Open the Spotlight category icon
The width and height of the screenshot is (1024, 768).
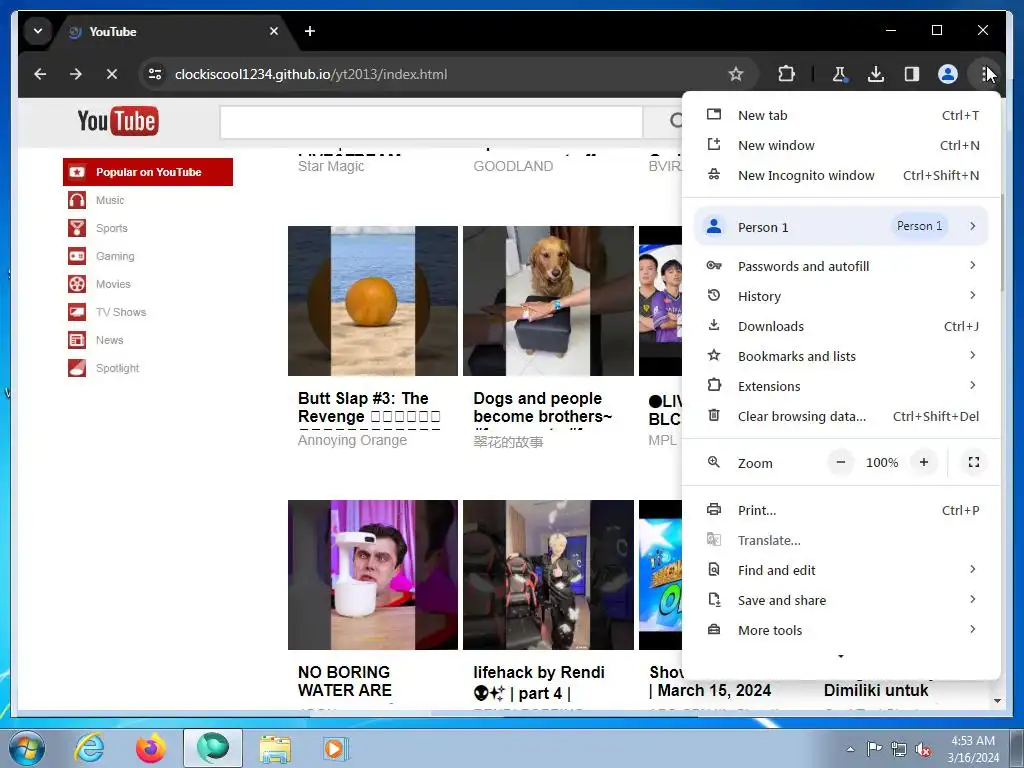[x=77, y=368]
